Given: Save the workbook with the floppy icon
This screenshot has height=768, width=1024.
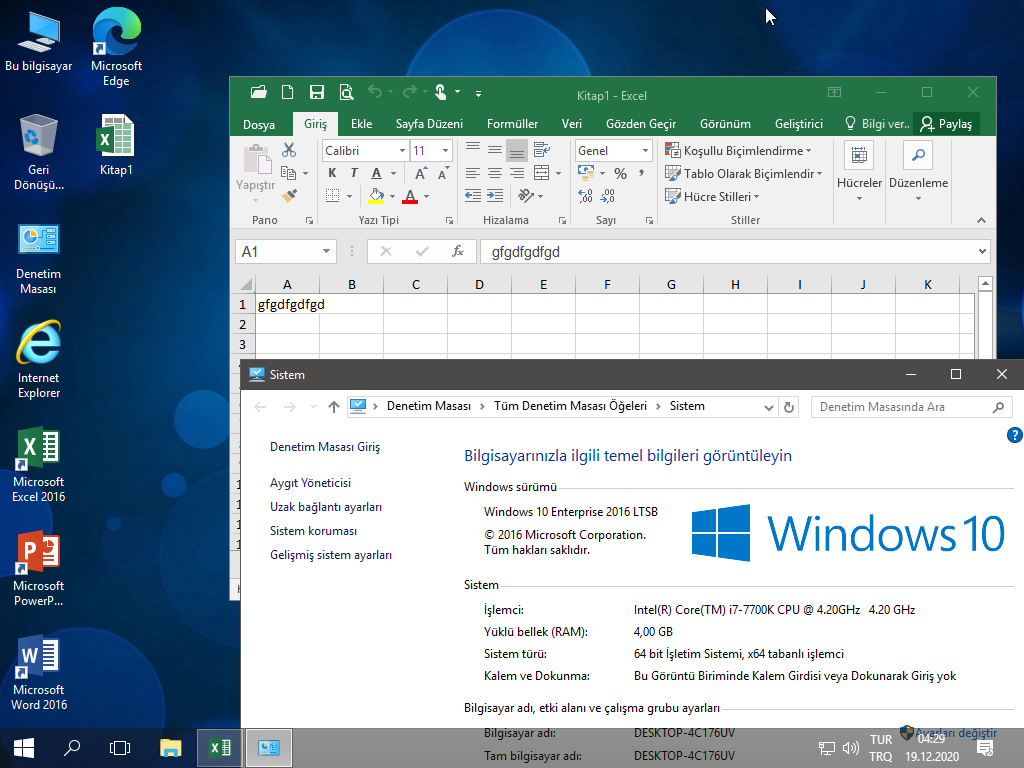Looking at the screenshot, I should coord(317,92).
